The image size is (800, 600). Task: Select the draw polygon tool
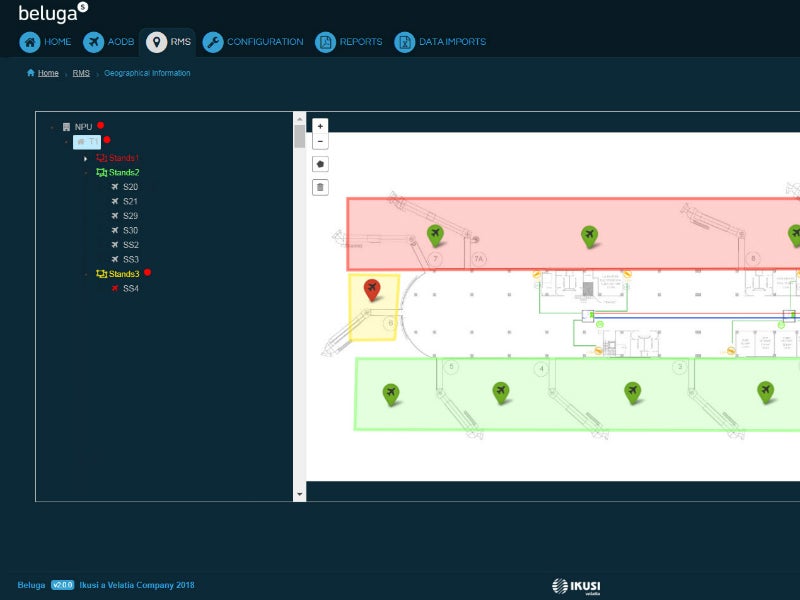[320, 164]
